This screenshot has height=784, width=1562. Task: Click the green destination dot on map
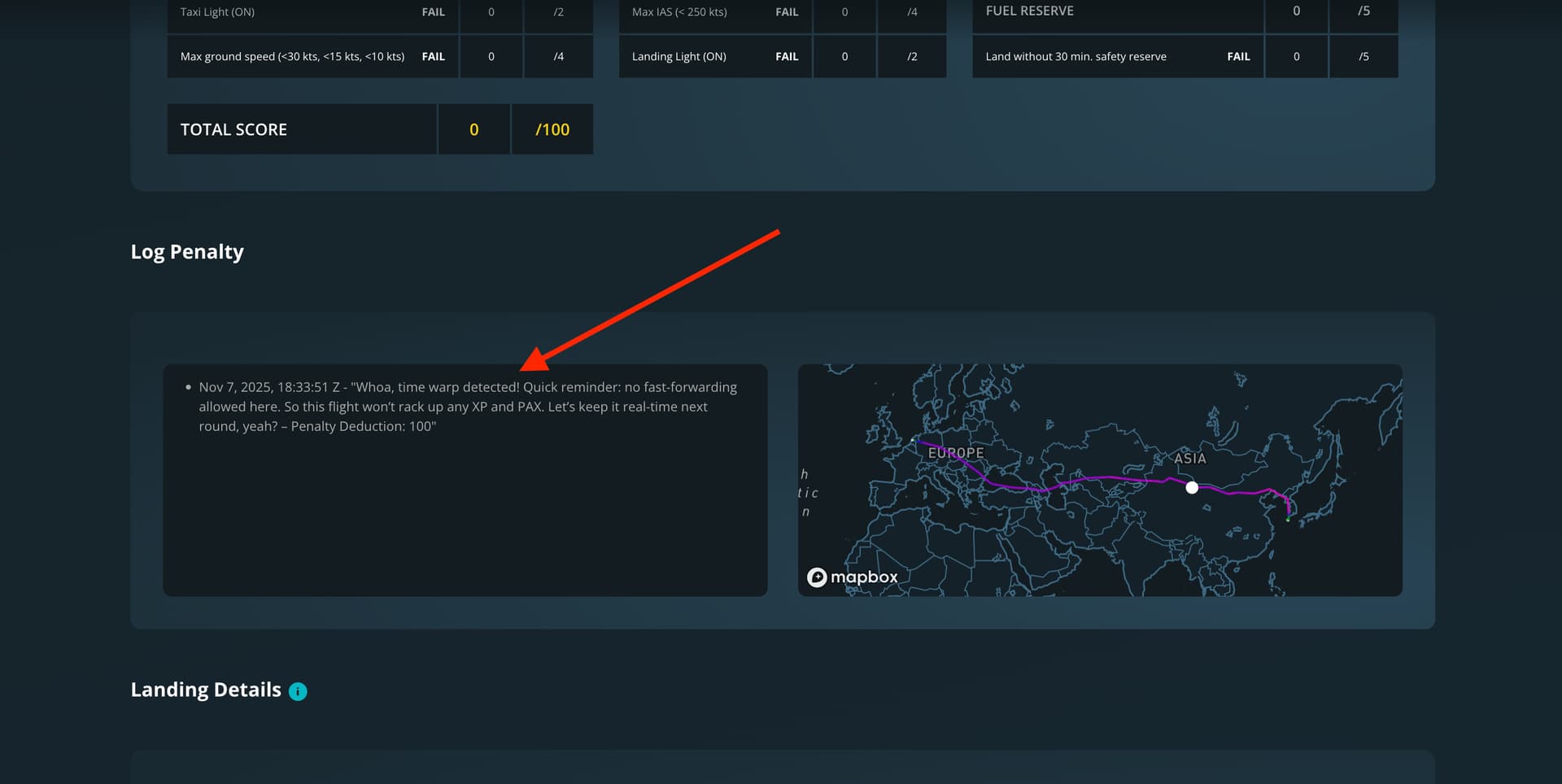(x=1288, y=519)
